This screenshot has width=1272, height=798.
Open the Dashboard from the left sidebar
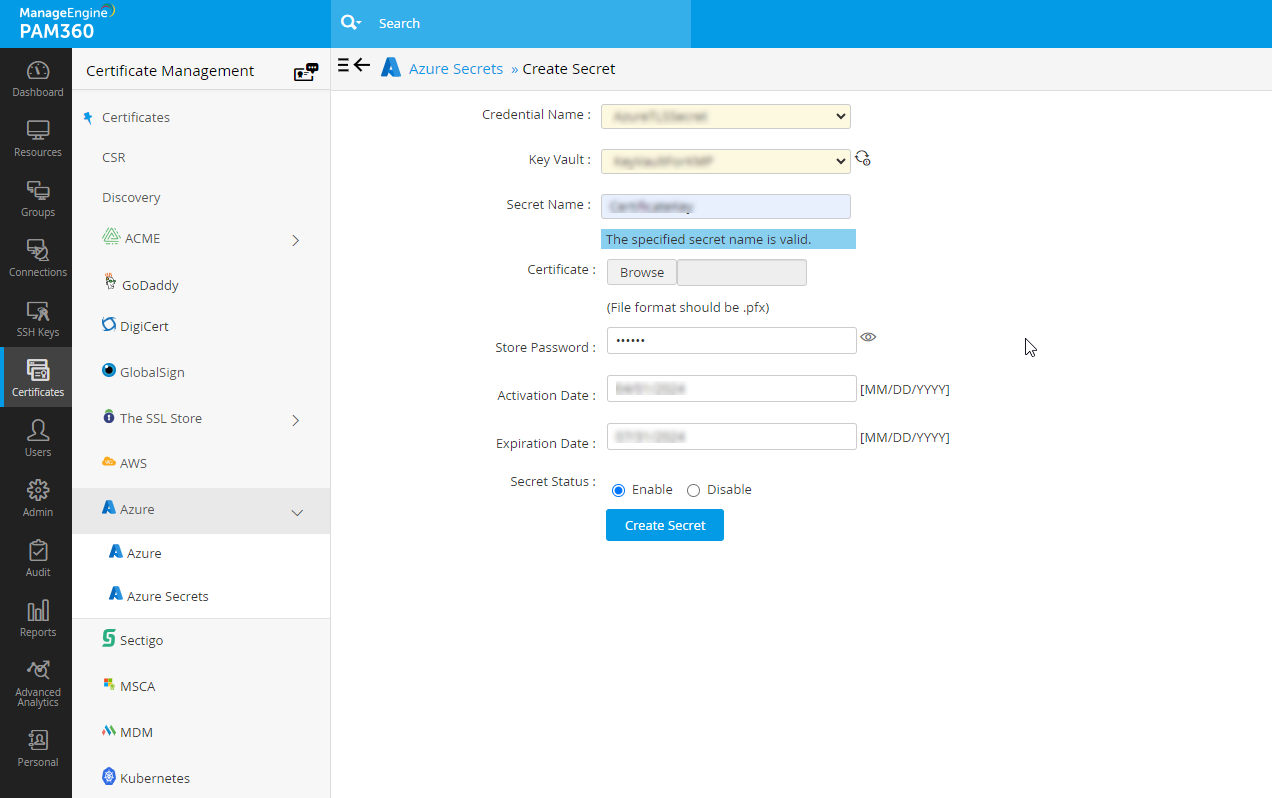click(37, 80)
